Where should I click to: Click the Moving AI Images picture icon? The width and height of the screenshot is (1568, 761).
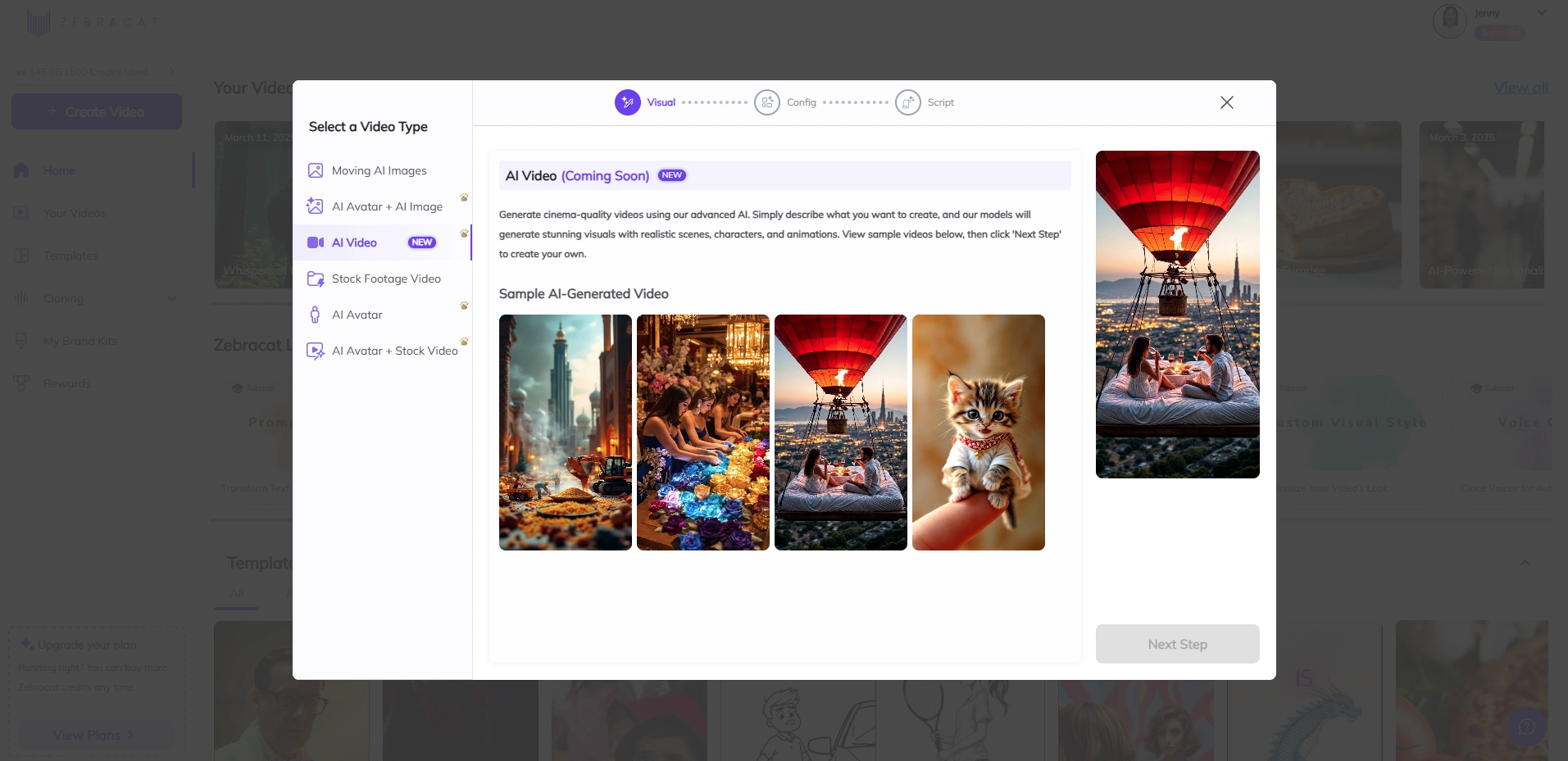coord(316,170)
